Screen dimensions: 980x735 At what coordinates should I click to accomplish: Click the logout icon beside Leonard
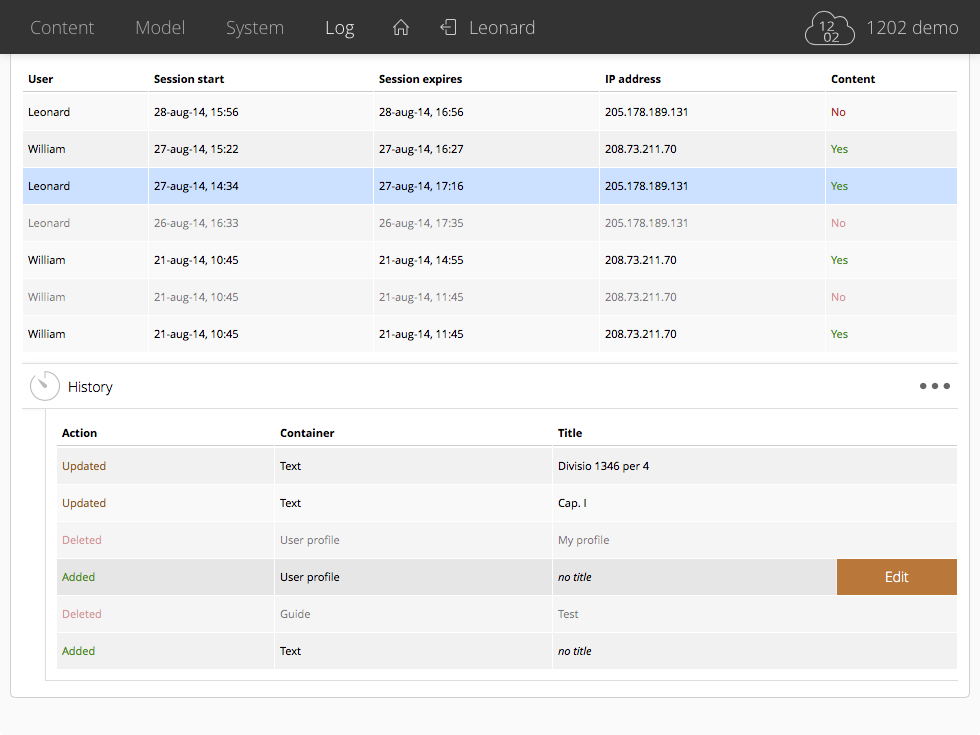pyautogui.click(x=449, y=28)
